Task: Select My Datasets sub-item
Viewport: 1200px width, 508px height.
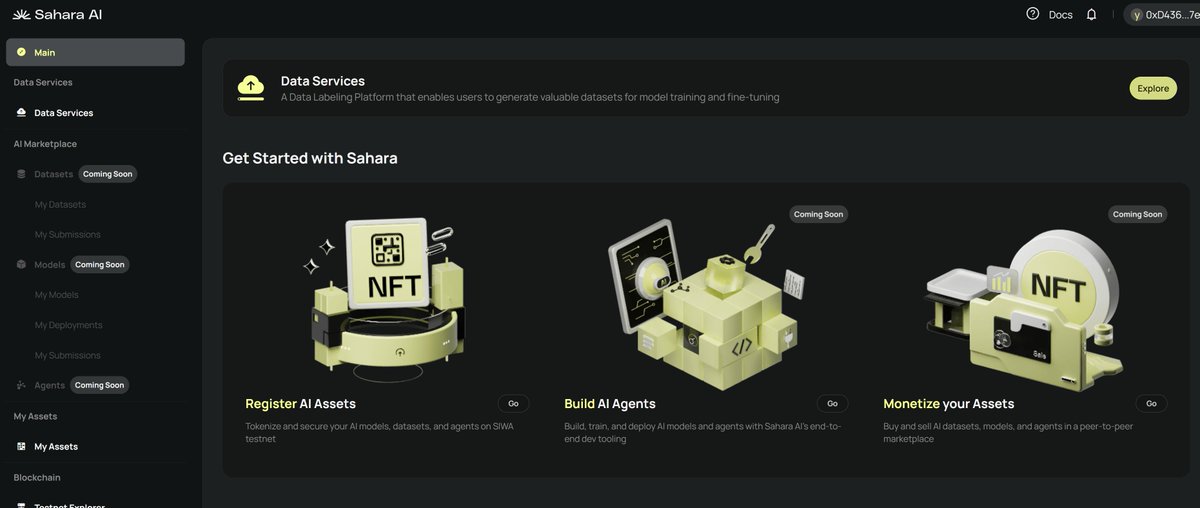Action: coord(60,204)
